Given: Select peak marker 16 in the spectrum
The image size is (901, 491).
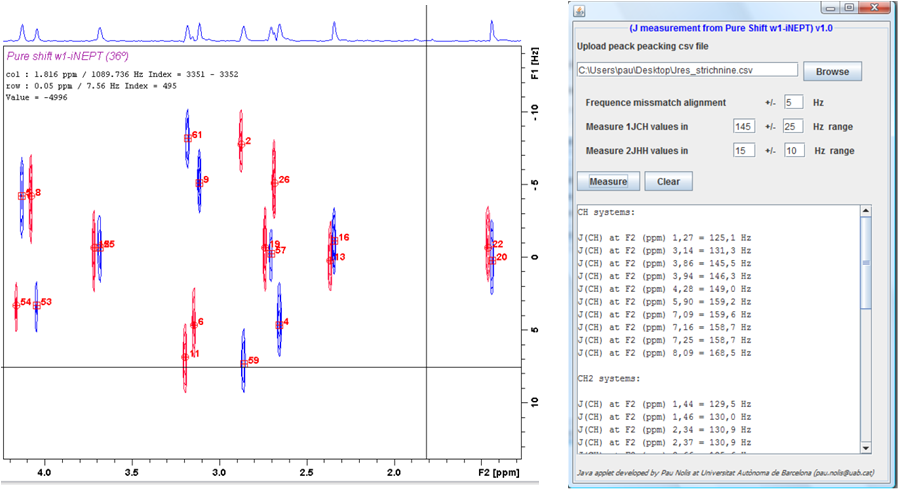Looking at the screenshot, I should coord(335,240).
